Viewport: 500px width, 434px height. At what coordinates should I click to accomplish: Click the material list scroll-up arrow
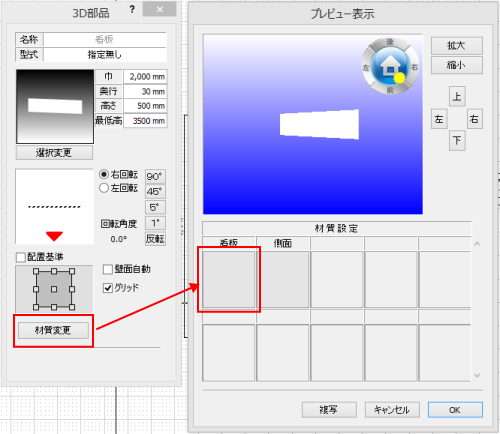pos(477,244)
